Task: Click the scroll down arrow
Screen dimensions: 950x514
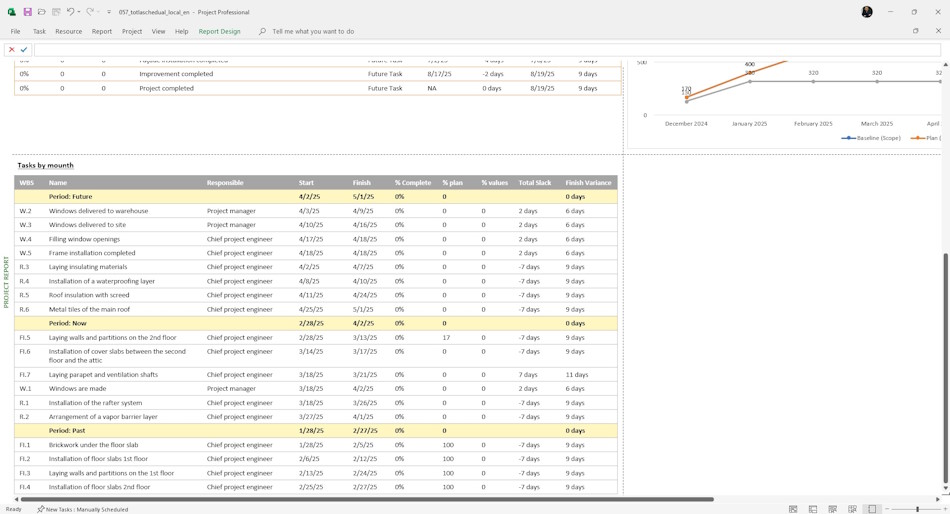Action: [x=945, y=488]
